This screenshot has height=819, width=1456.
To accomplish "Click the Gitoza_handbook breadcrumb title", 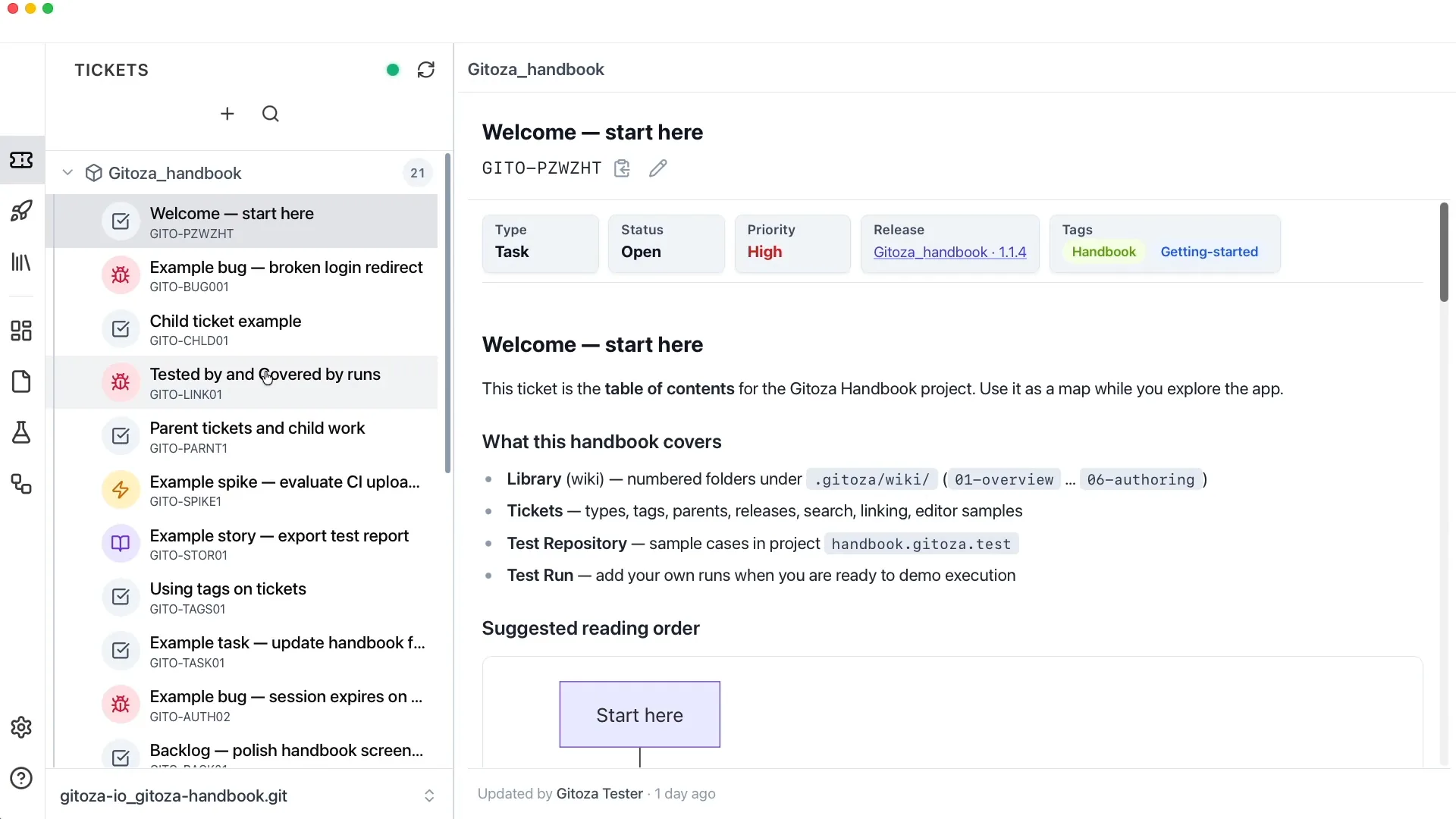I will click(x=535, y=69).
